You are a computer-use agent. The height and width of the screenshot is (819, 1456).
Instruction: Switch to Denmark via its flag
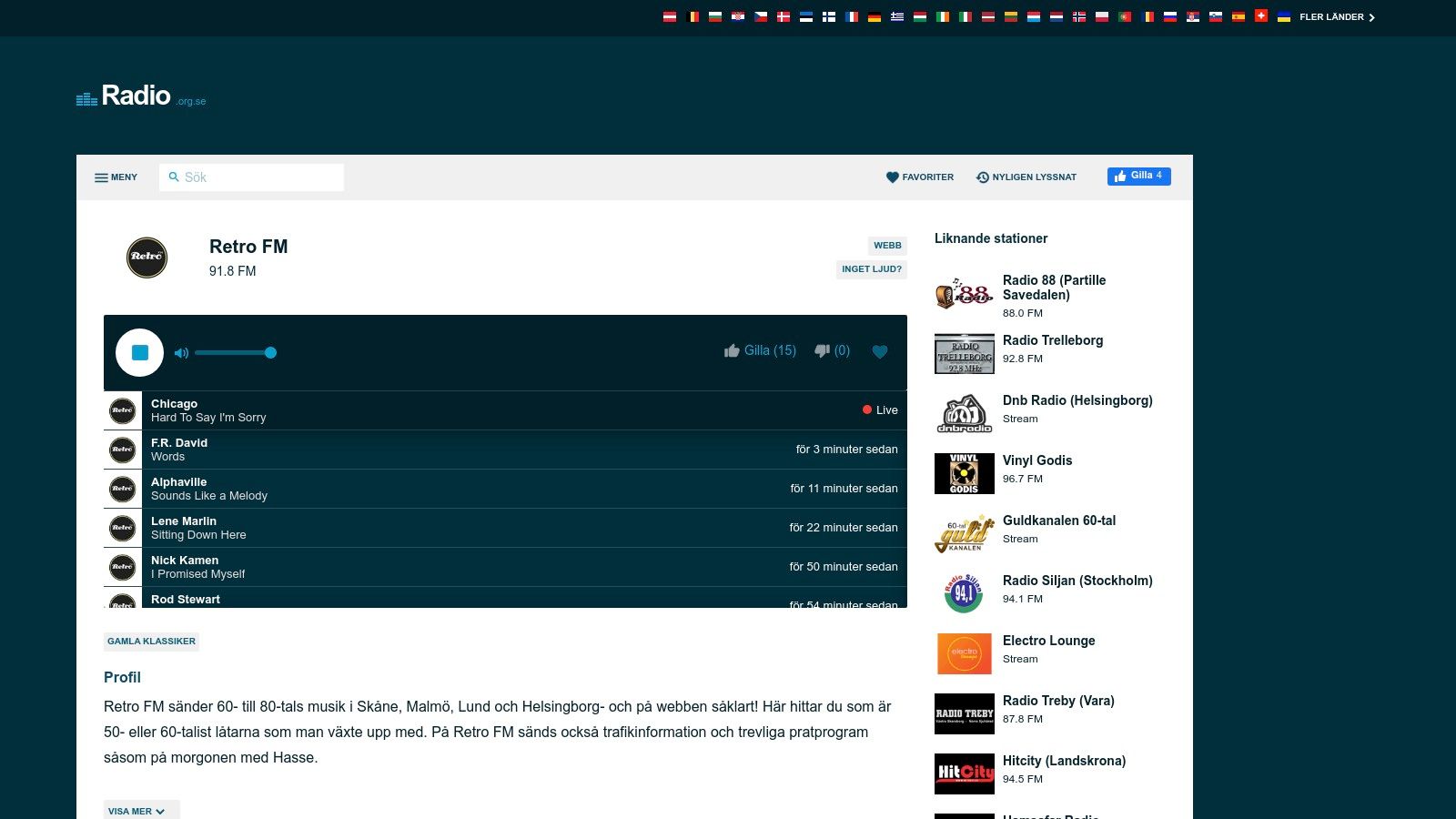(784, 16)
